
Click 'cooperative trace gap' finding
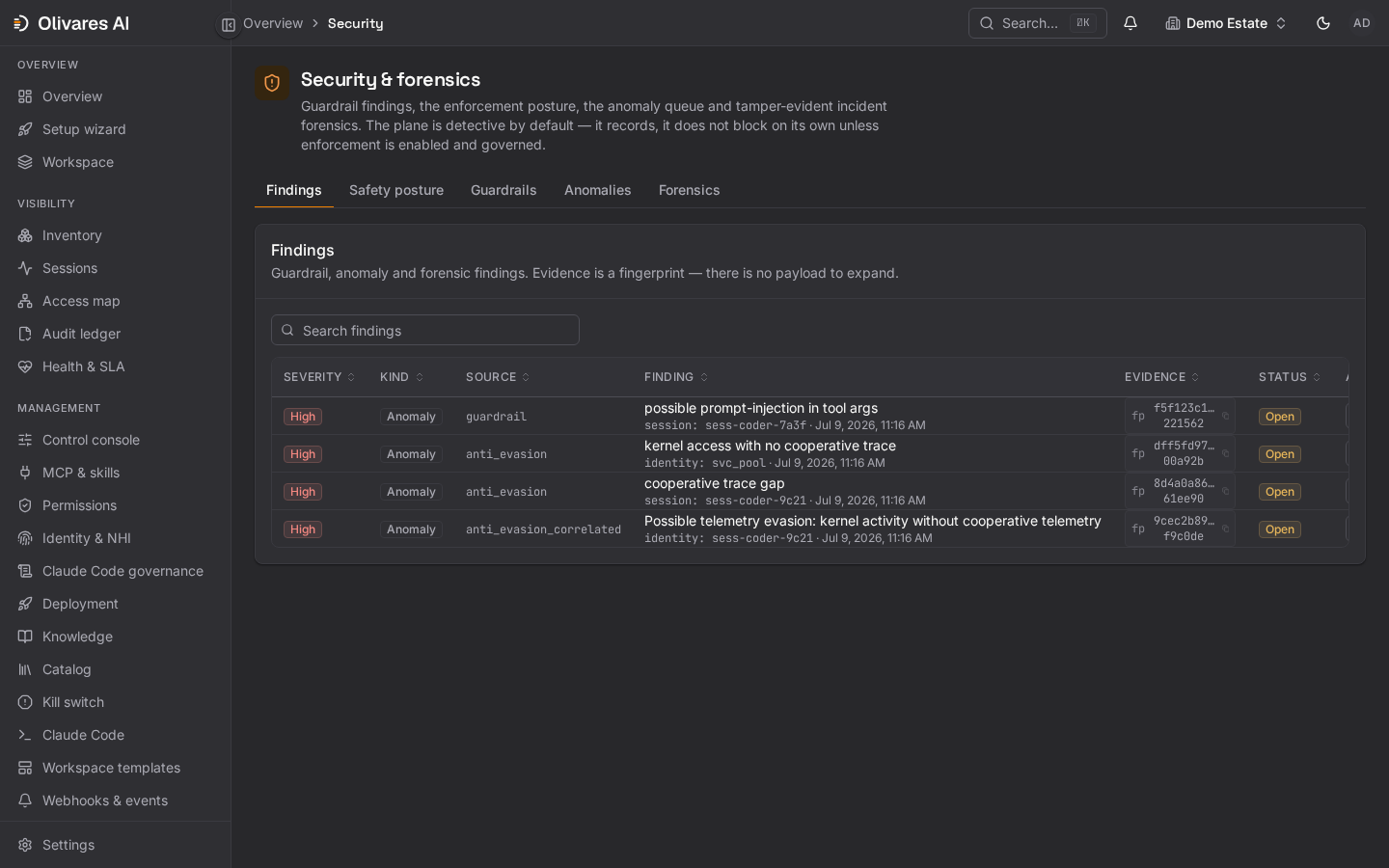pyautogui.click(x=715, y=483)
